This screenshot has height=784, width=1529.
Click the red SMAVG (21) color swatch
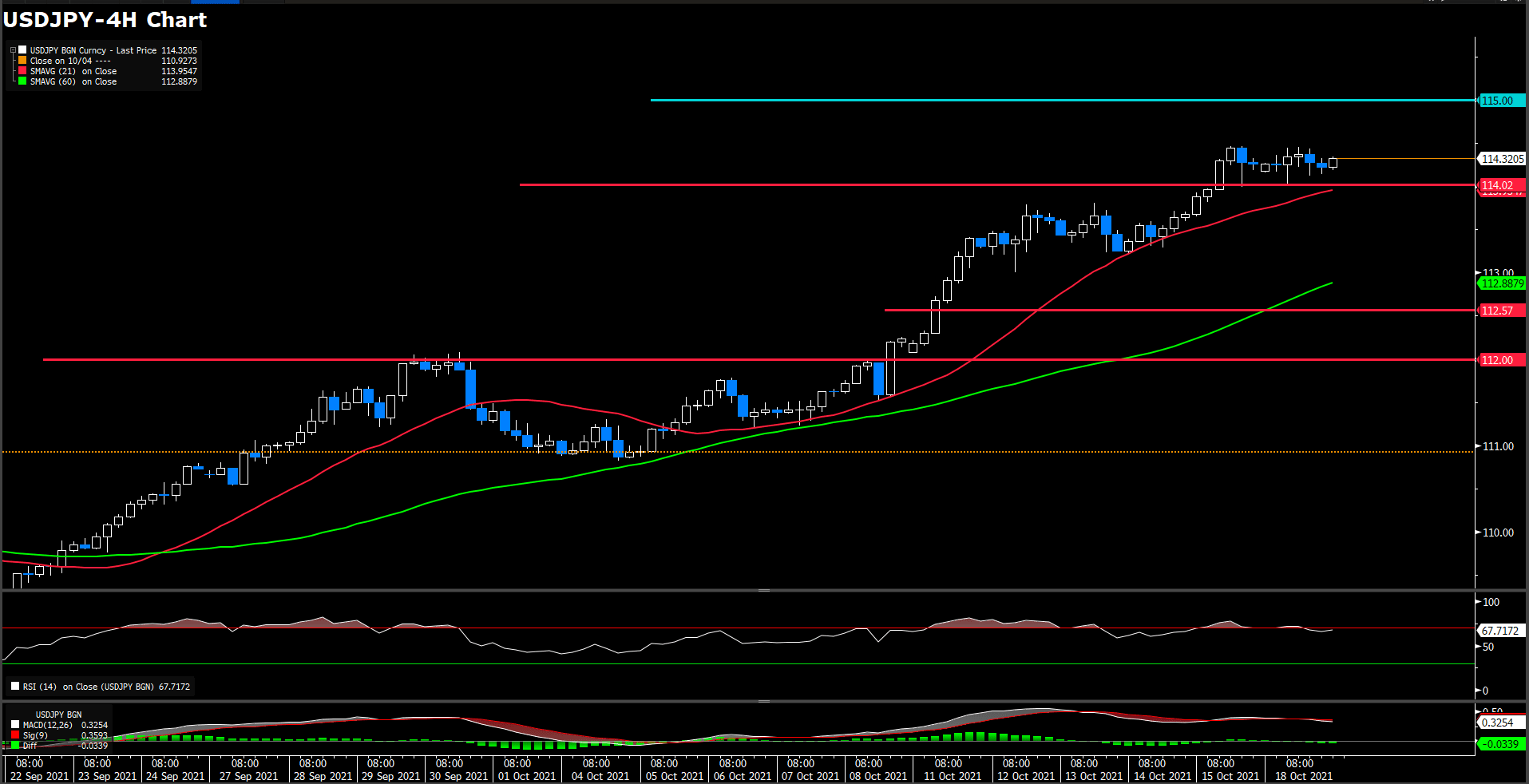[x=23, y=70]
